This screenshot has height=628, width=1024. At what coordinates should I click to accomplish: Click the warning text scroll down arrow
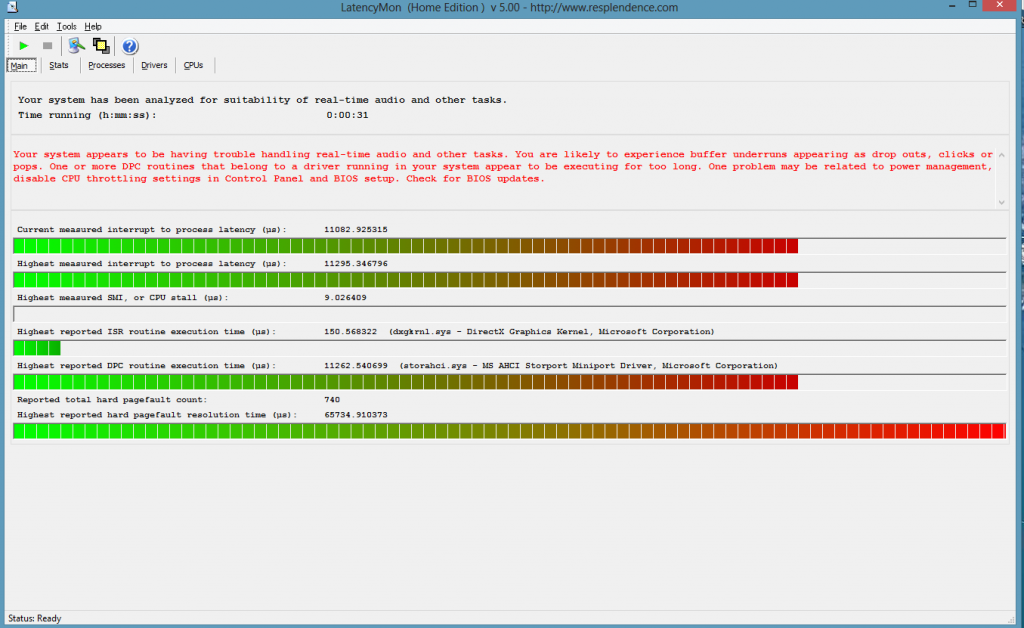coord(1001,202)
